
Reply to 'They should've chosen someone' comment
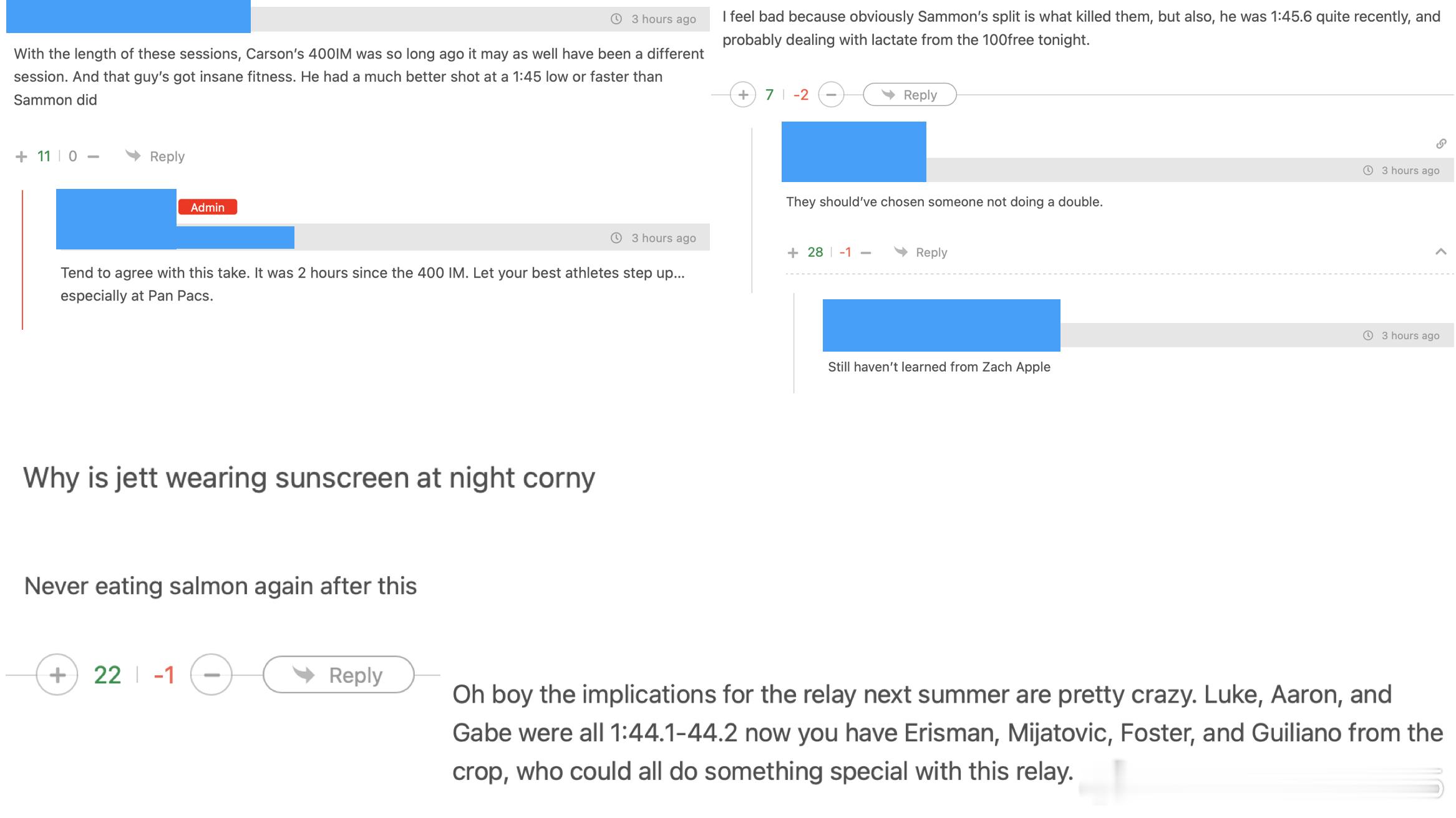[921, 253]
